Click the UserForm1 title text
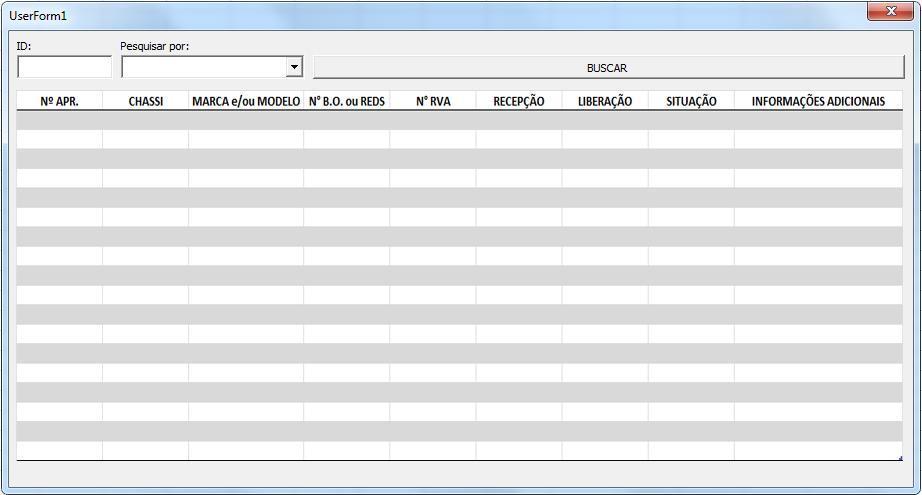 (x=38, y=16)
